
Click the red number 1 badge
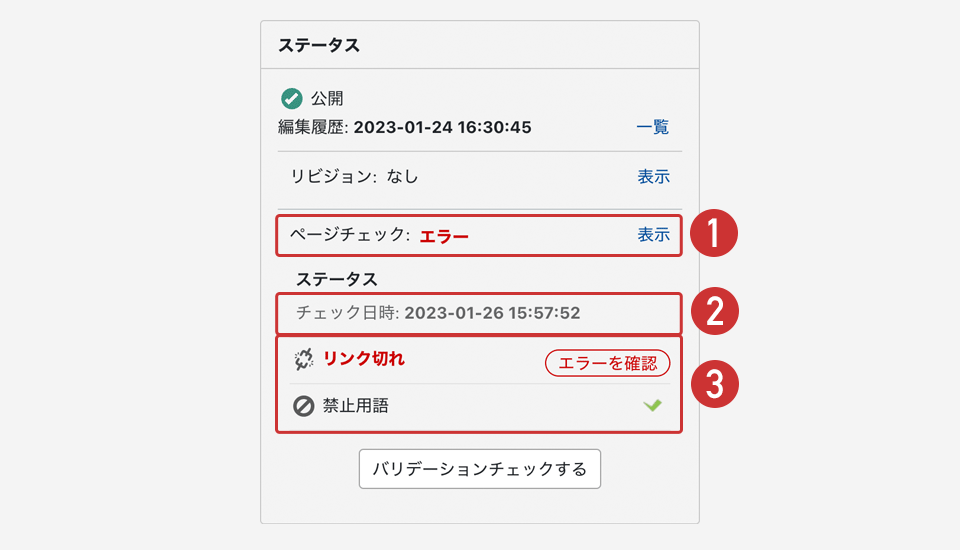point(713,235)
